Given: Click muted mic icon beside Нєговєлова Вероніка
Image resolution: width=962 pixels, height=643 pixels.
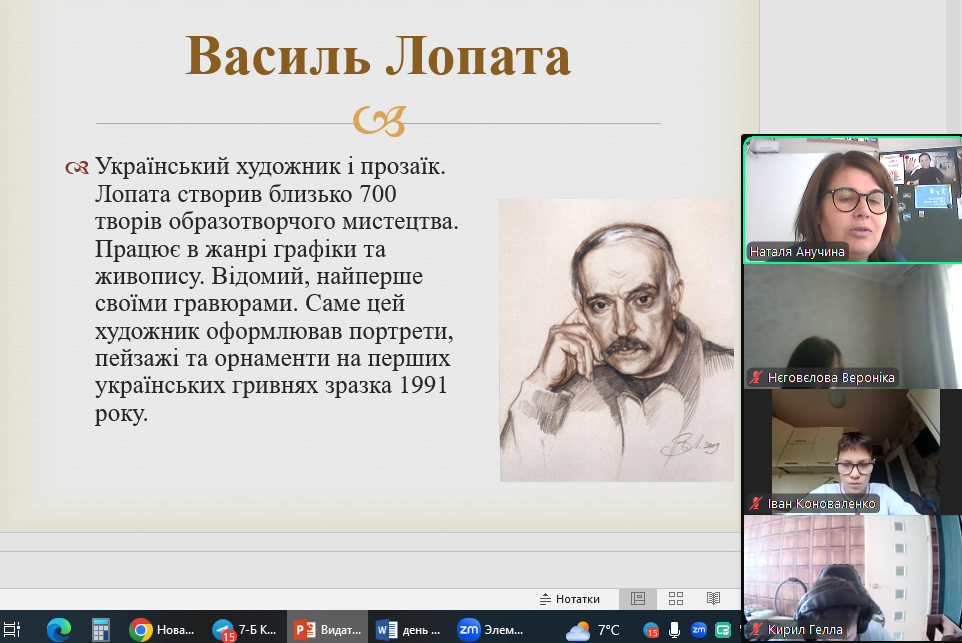Looking at the screenshot, I should coord(756,377).
